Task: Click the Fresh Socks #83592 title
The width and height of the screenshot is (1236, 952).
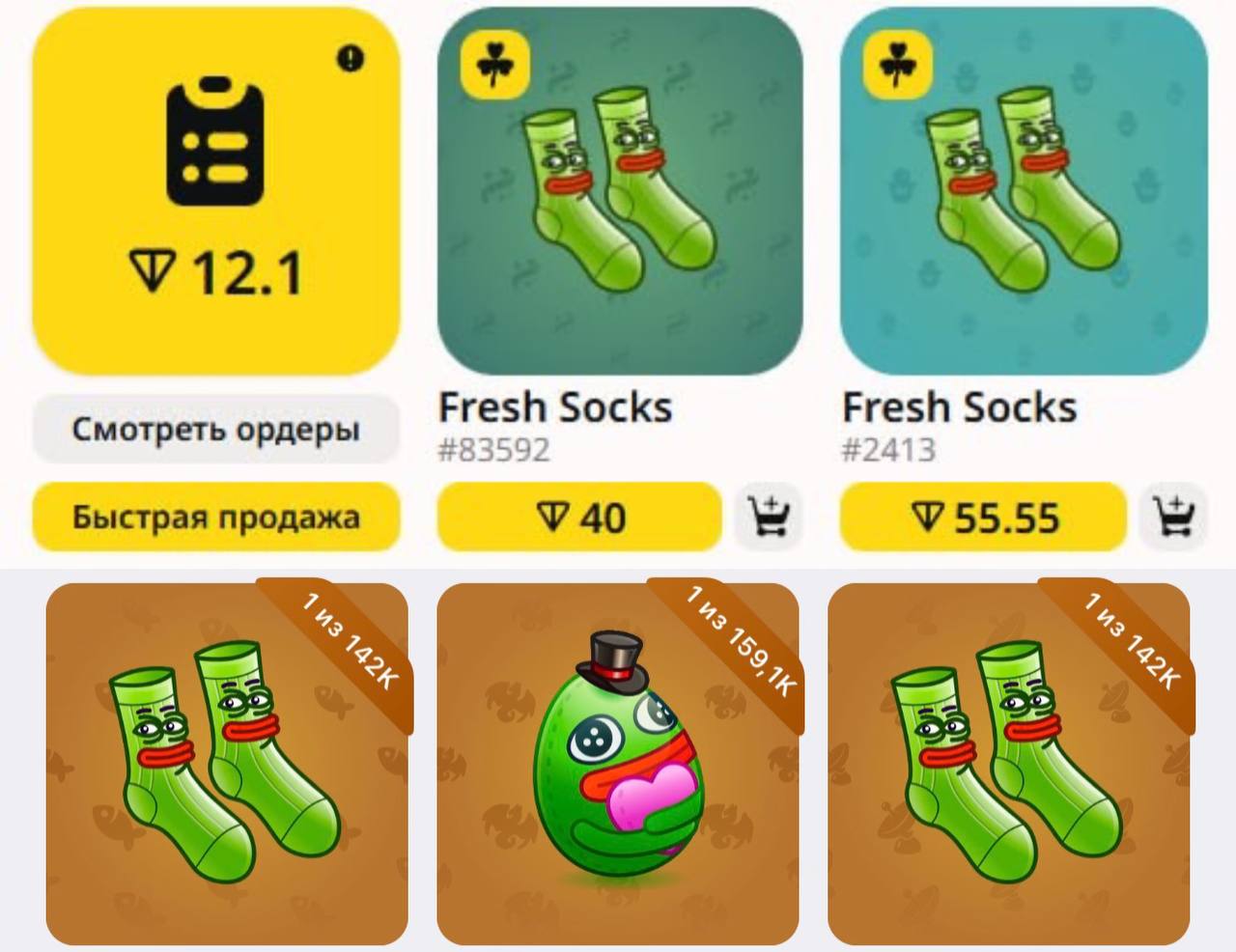Action: pos(555,407)
